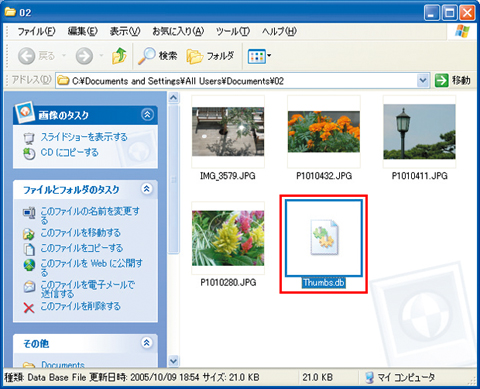Click the e-mail envelope icon

click(29, 286)
